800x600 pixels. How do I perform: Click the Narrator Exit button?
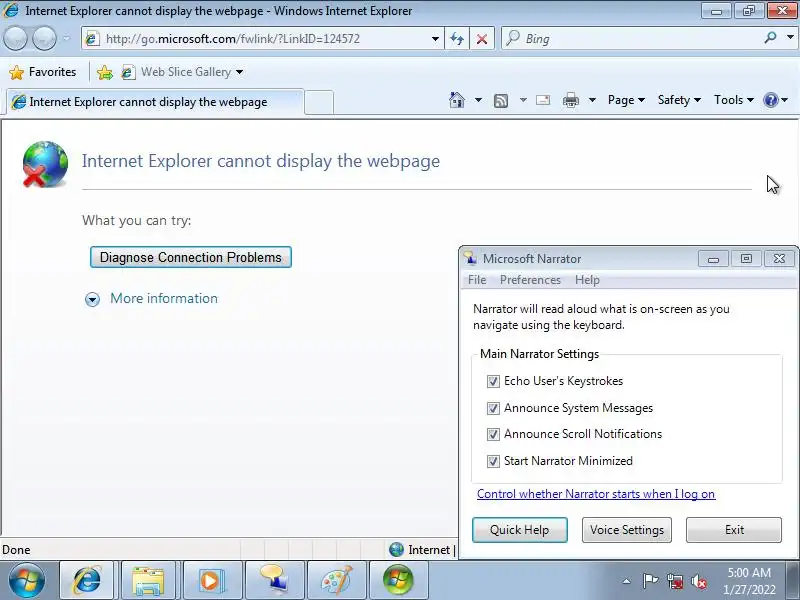[734, 530]
